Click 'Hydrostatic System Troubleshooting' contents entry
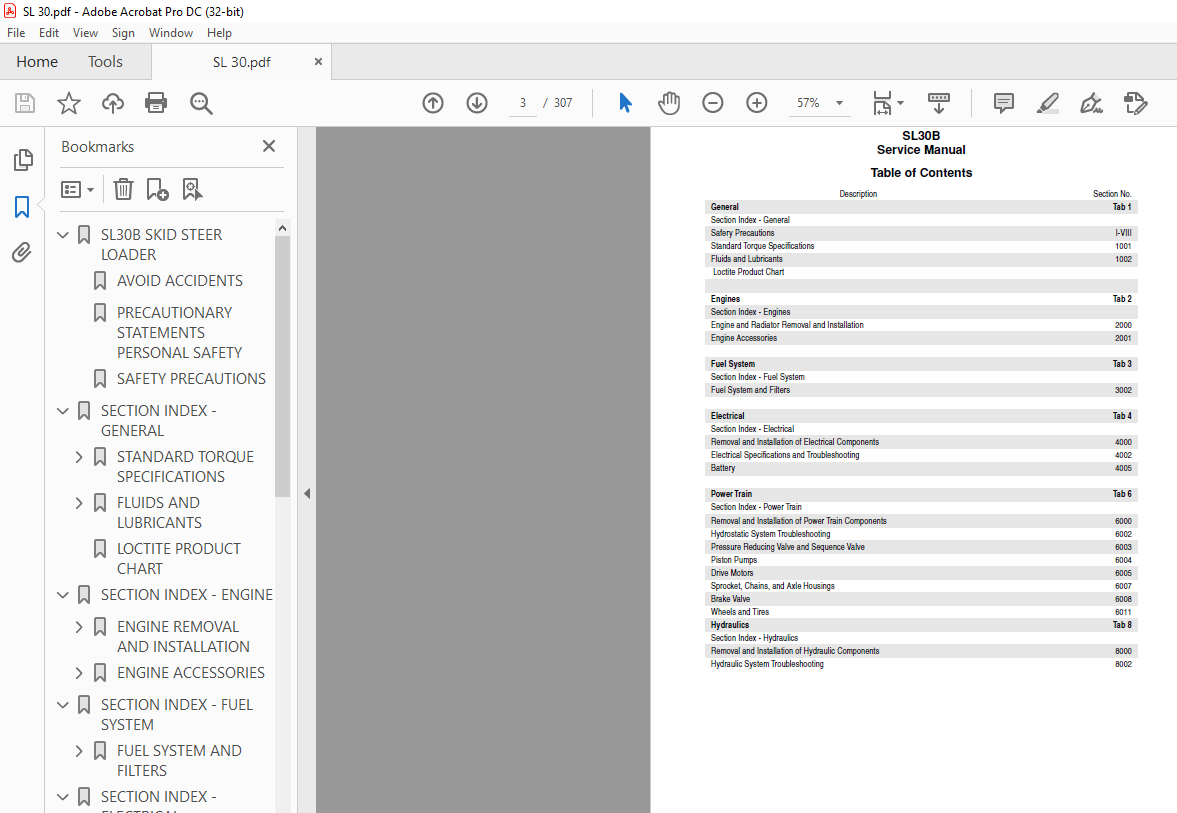This screenshot has width=1177, height=813. [x=770, y=534]
